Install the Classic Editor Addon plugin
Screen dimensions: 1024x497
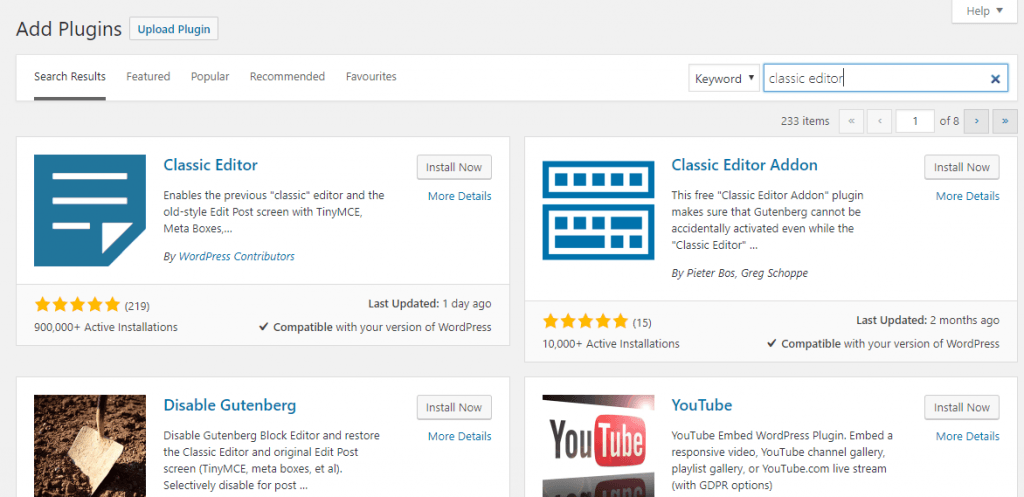pos(962,168)
